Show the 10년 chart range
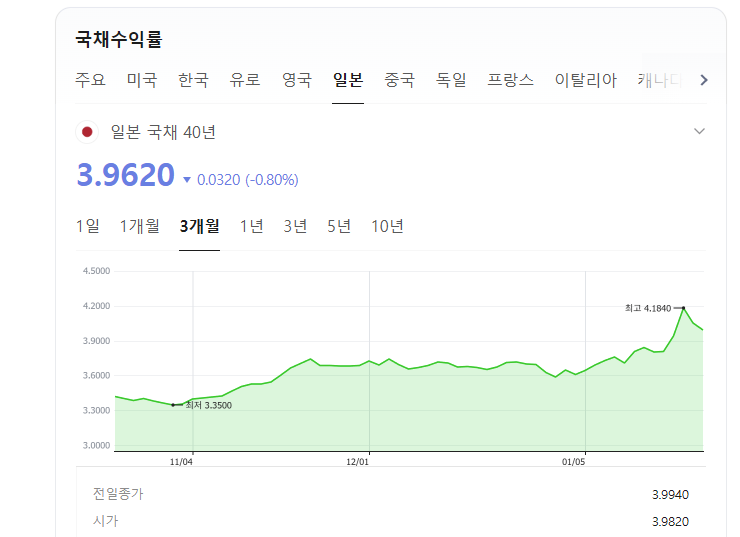740x537 pixels. click(387, 226)
